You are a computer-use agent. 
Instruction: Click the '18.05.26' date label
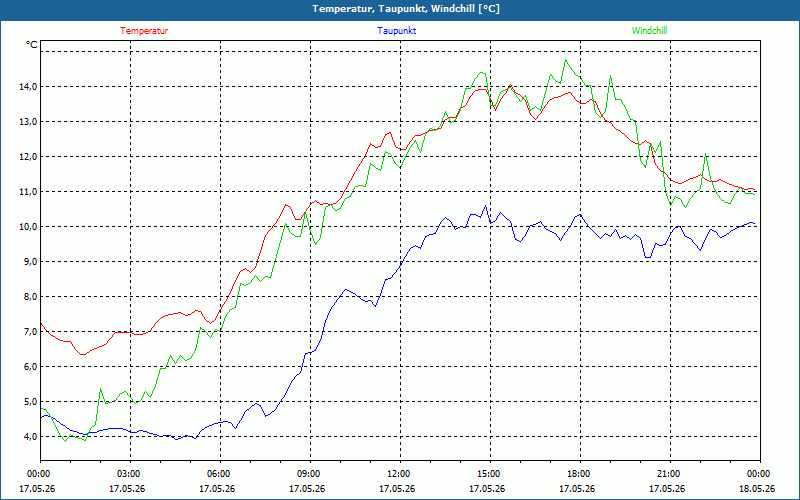757,489
